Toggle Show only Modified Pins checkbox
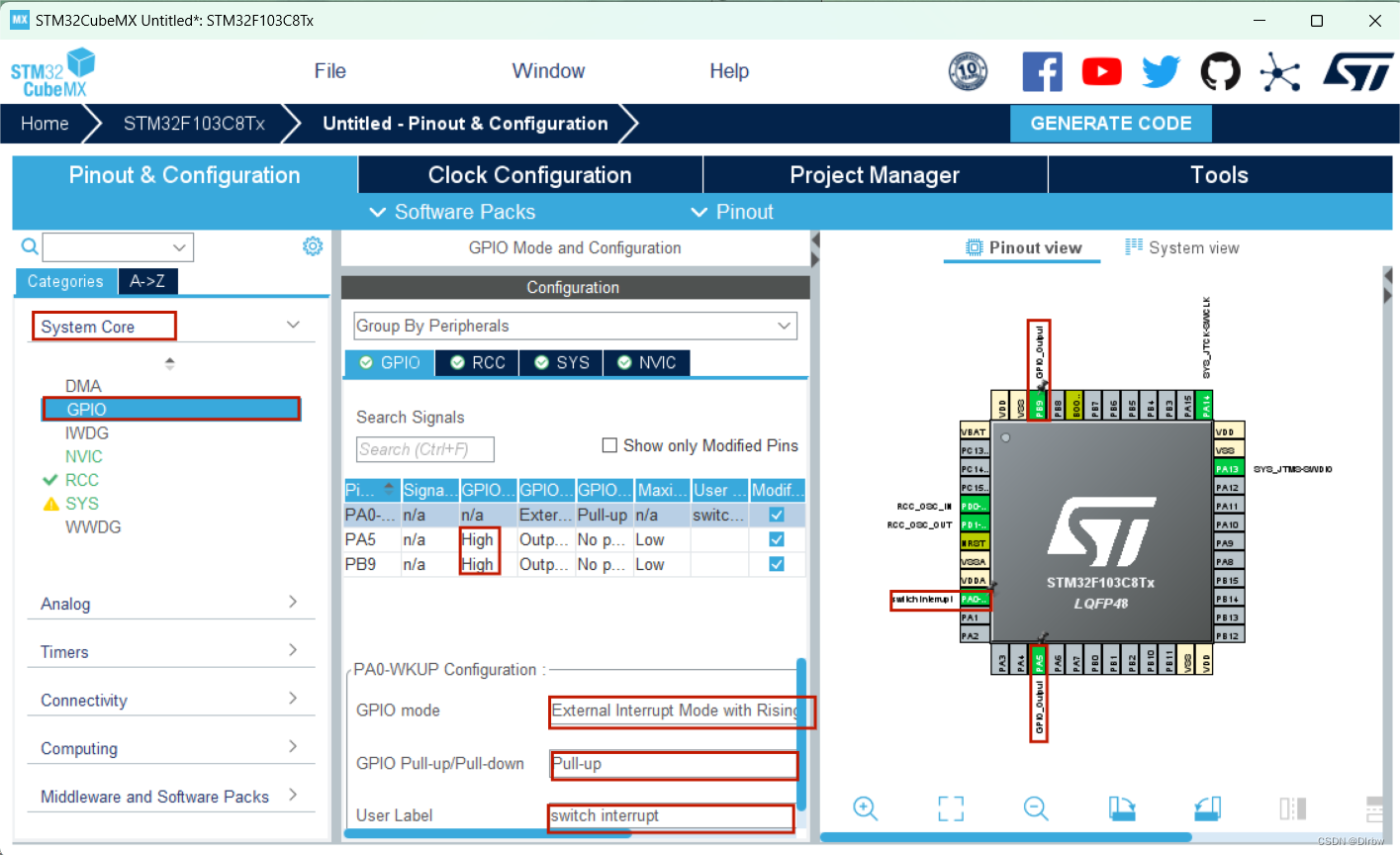 coord(609,445)
